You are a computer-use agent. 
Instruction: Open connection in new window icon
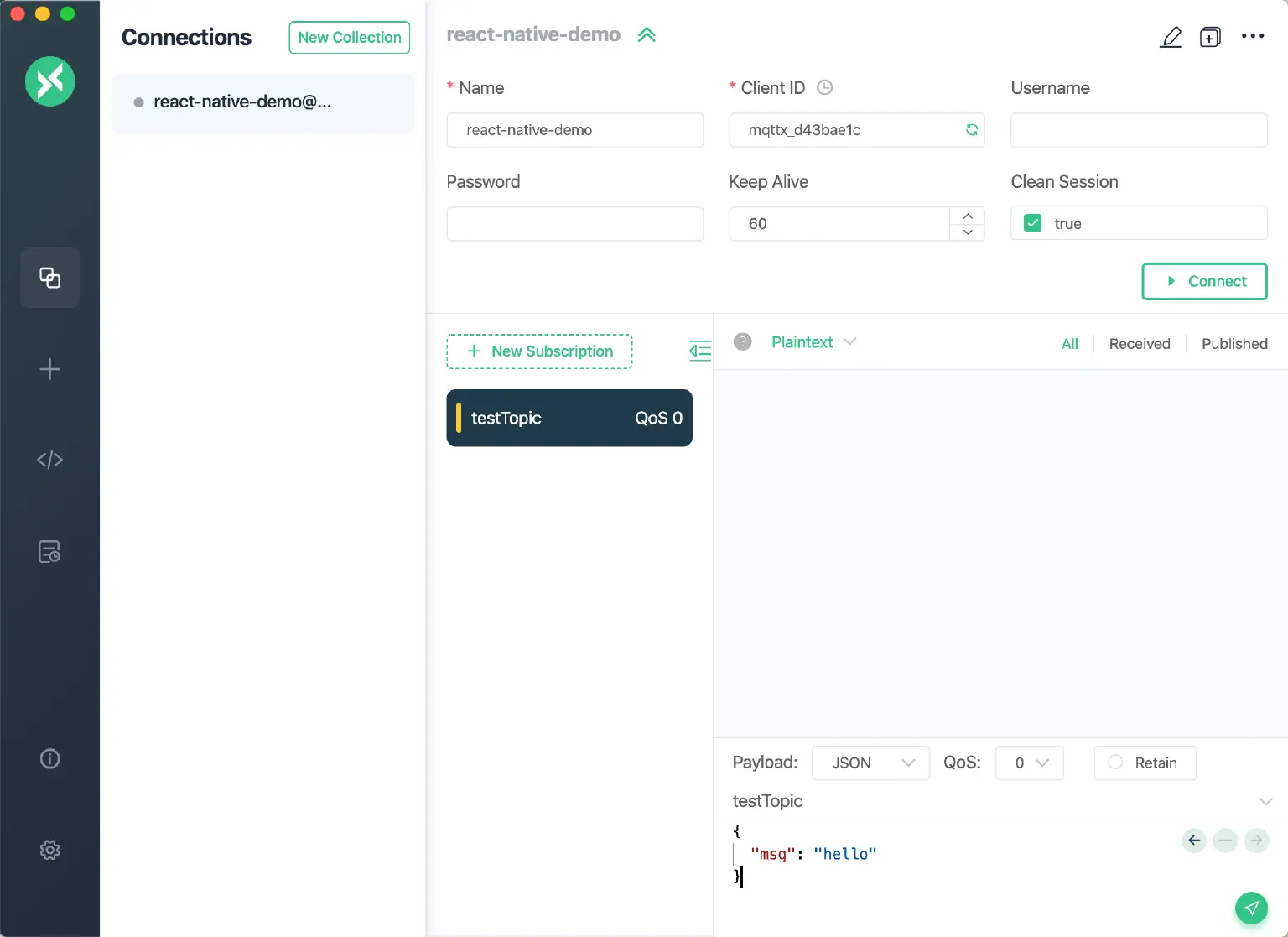click(x=1210, y=37)
